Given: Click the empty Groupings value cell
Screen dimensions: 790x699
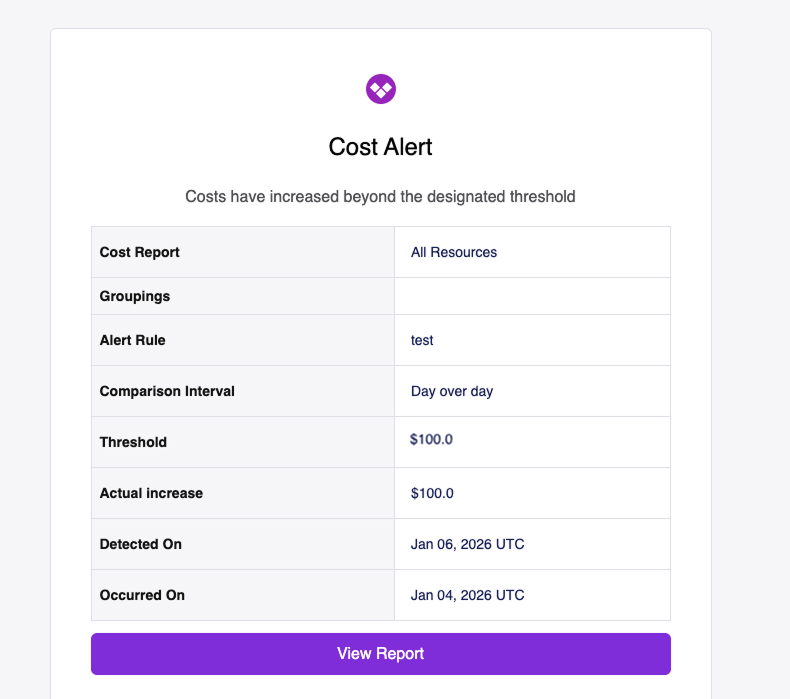Looking at the screenshot, I should pyautogui.click(x=532, y=296).
